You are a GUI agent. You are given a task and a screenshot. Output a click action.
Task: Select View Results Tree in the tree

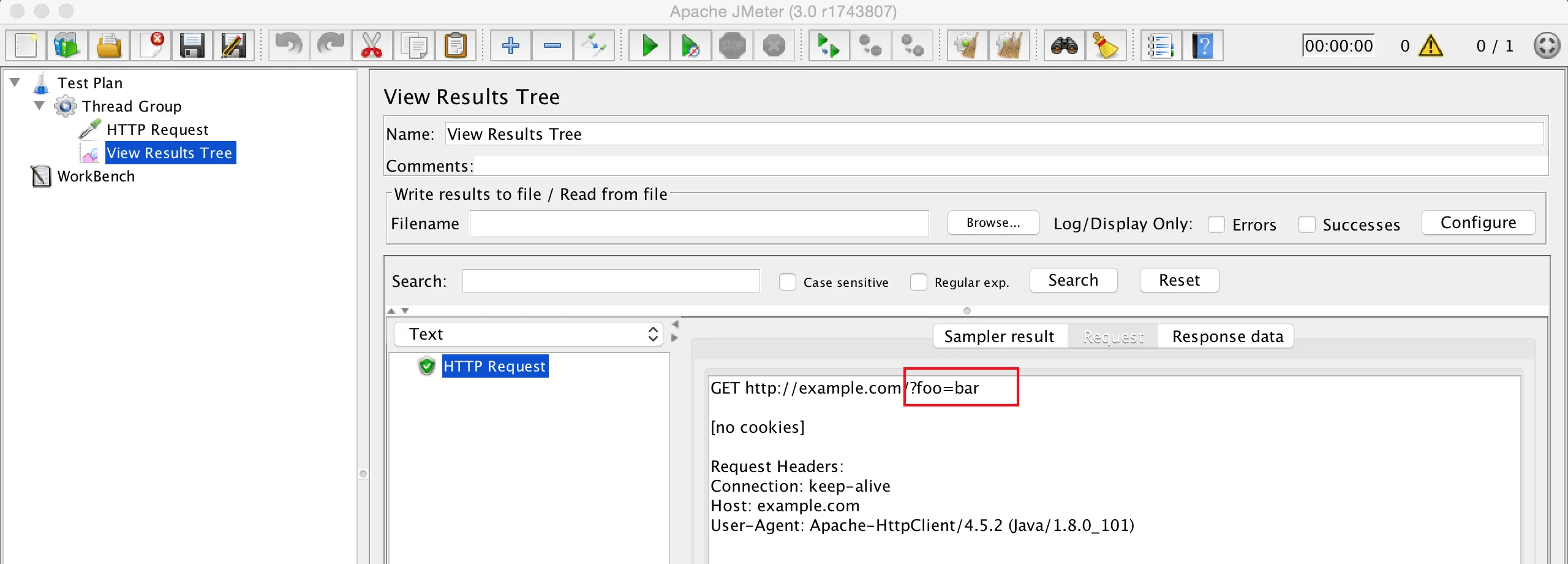point(170,153)
